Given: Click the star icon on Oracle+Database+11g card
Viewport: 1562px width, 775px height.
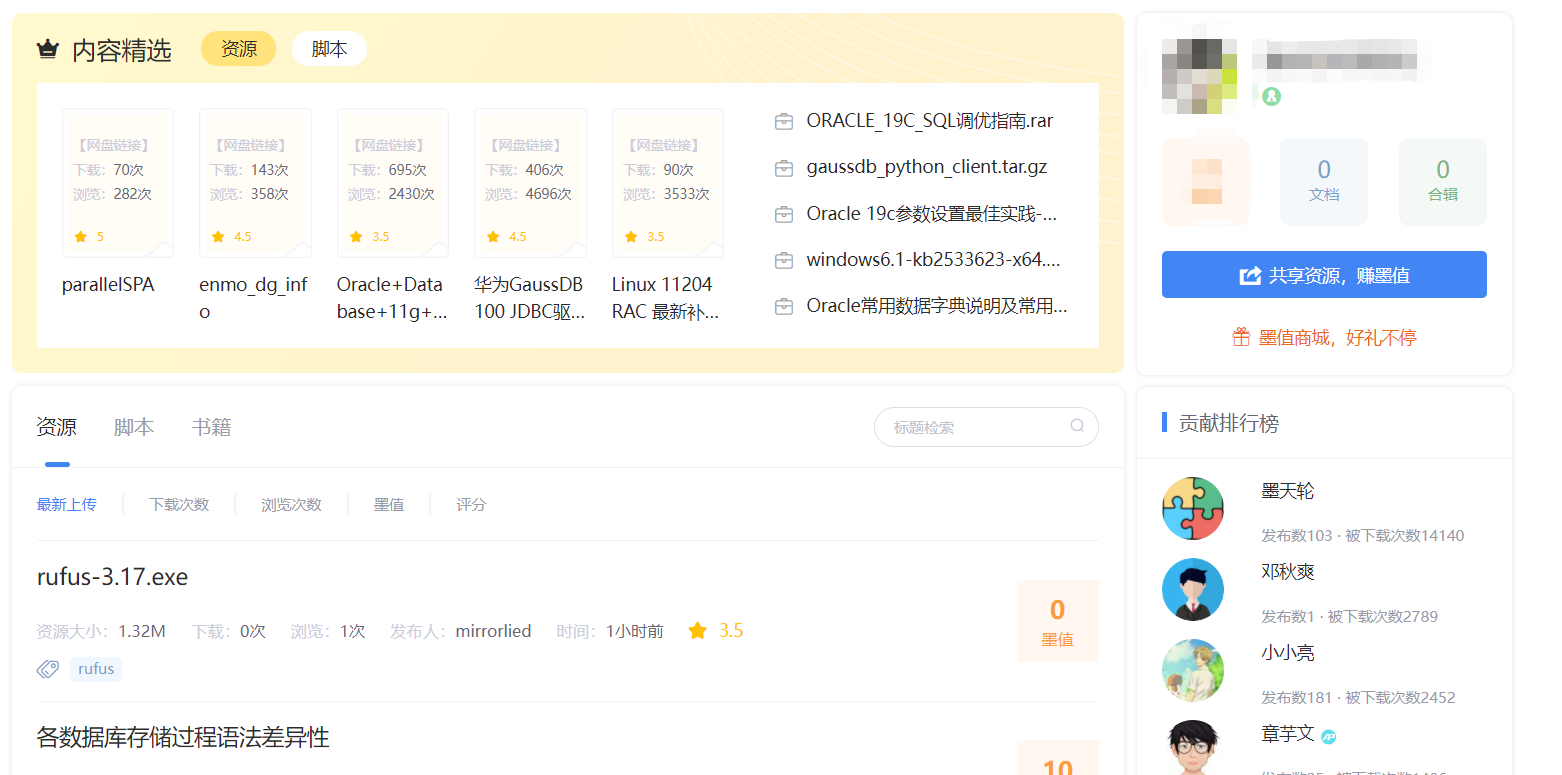Looking at the screenshot, I should tap(355, 237).
